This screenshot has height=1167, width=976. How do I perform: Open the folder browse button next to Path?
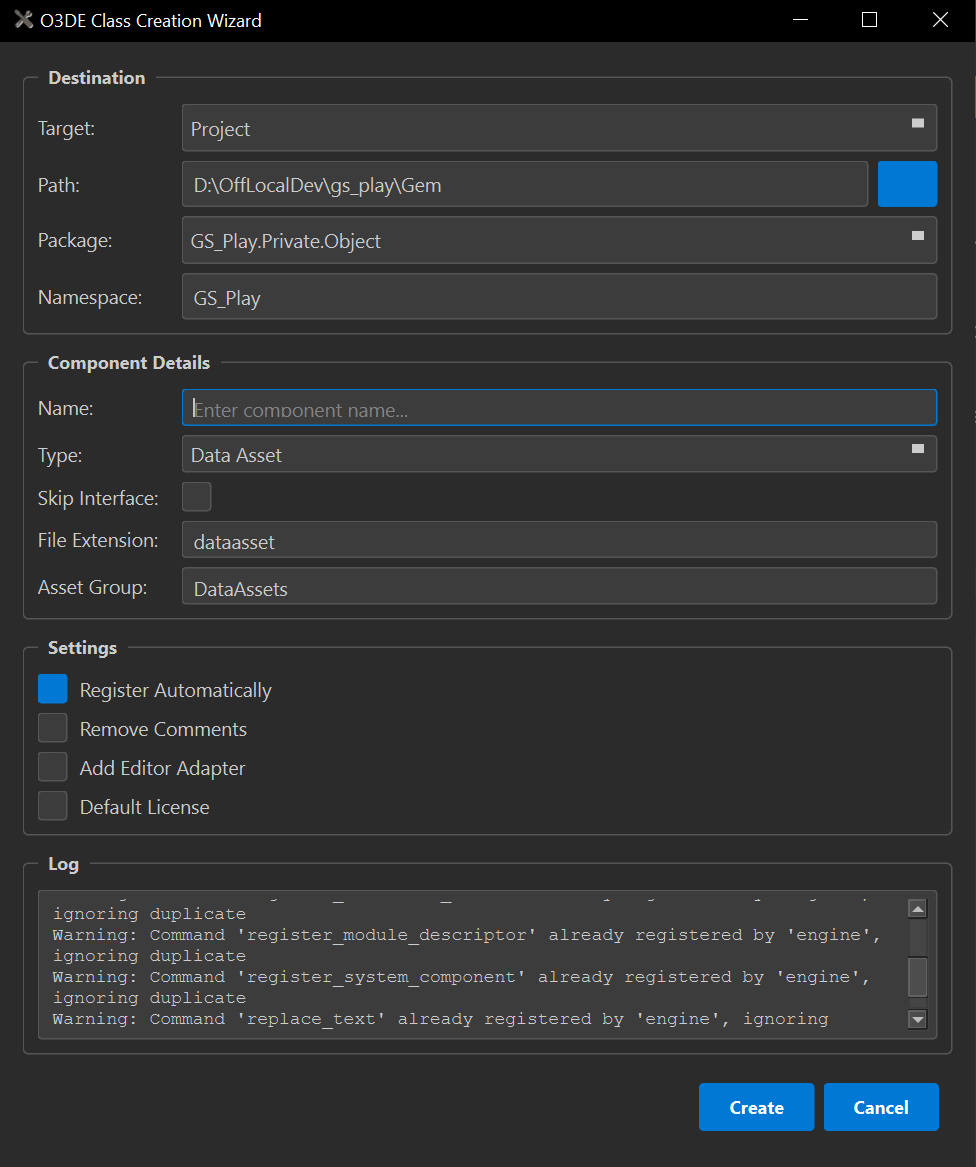pos(906,184)
